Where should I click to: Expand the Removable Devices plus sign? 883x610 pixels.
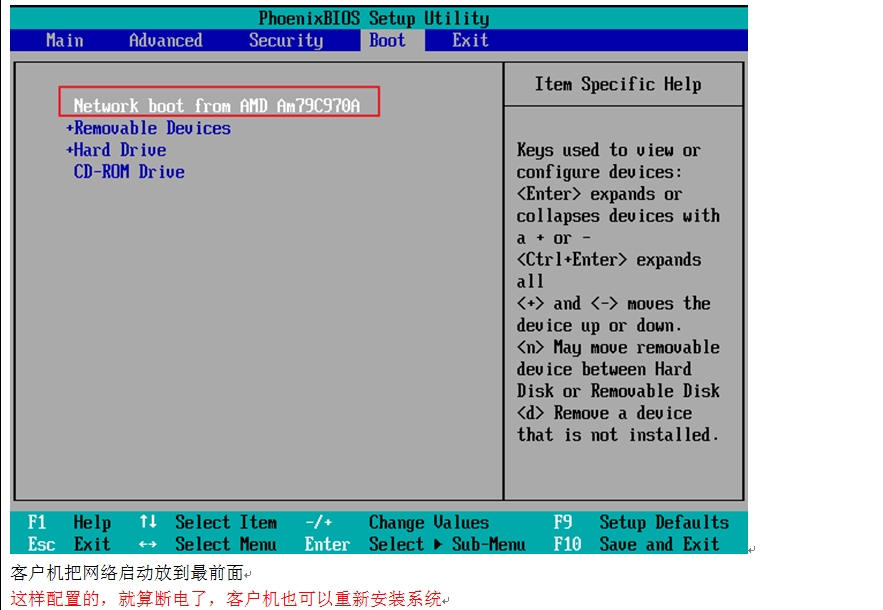point(69,128)
